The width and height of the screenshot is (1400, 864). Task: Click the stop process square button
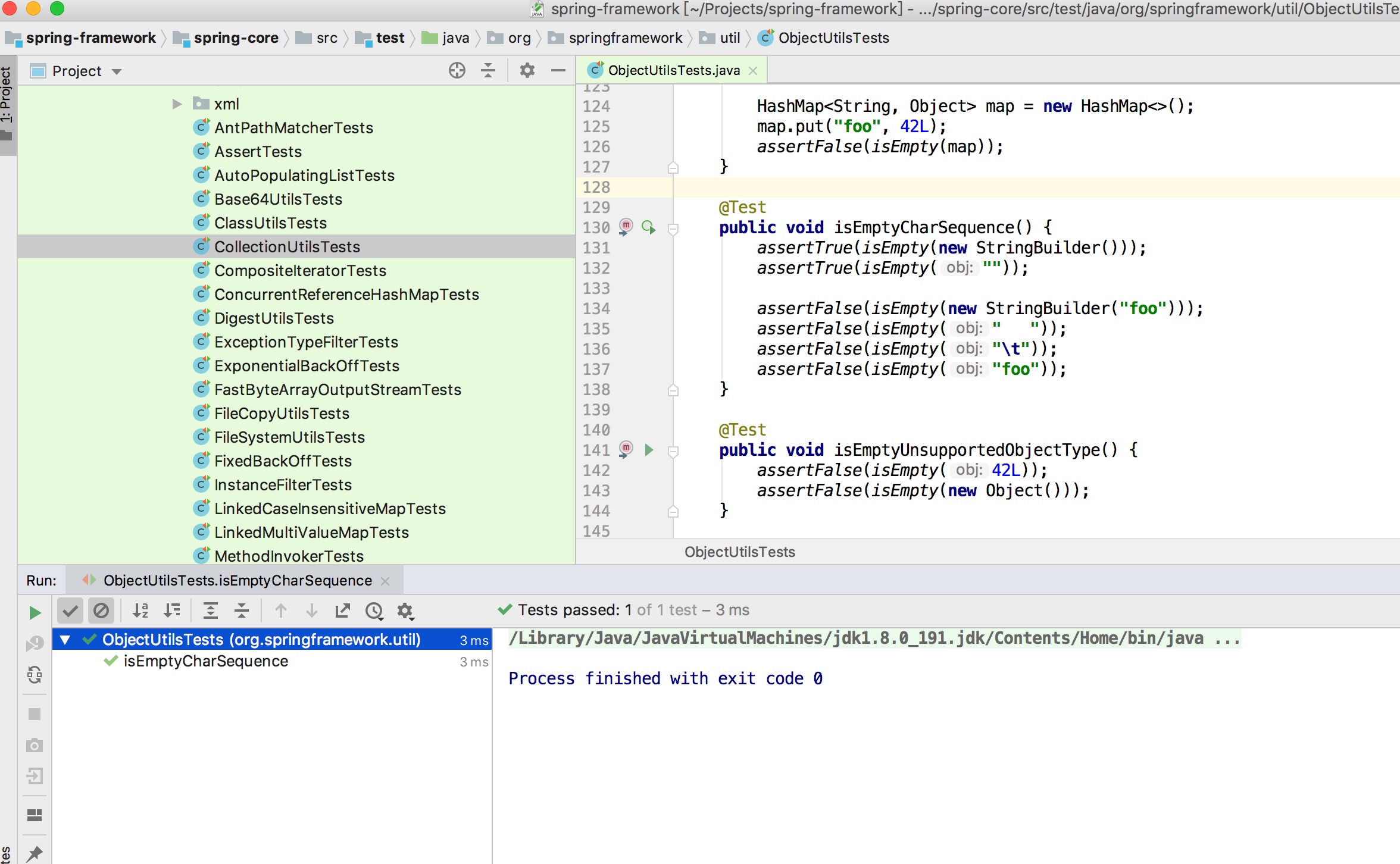(x=35, y=714)
